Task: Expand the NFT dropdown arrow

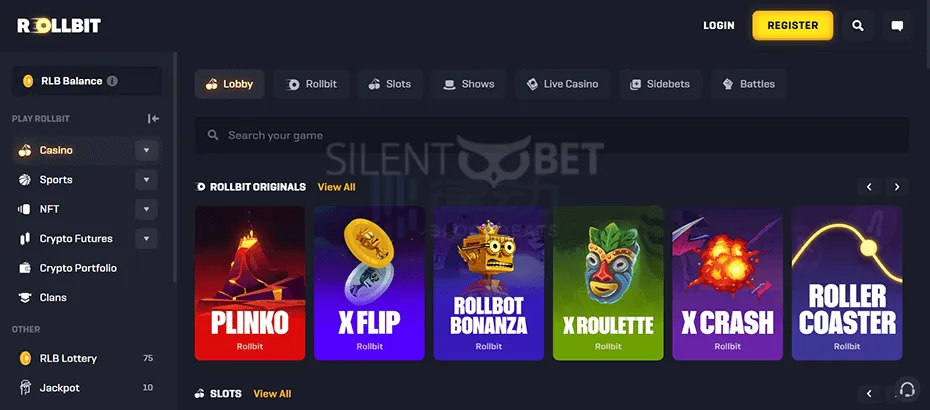Action: coord(146,209)
